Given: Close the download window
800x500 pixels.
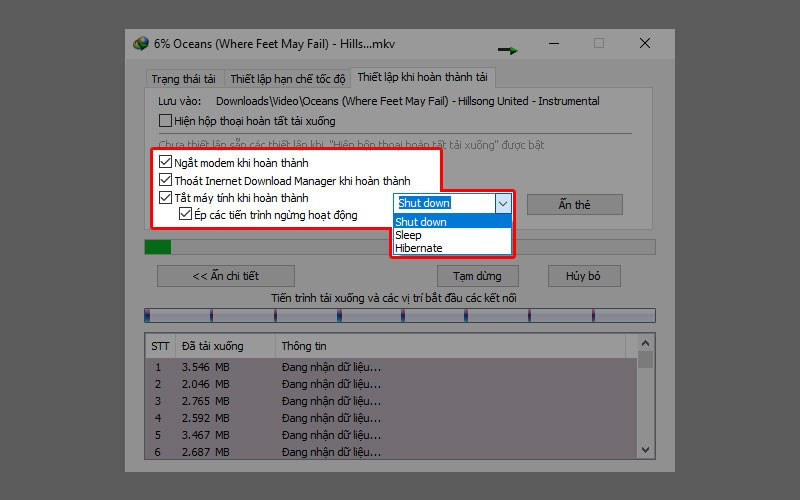Looking at the screenshot, I should [x=645, y=43].
